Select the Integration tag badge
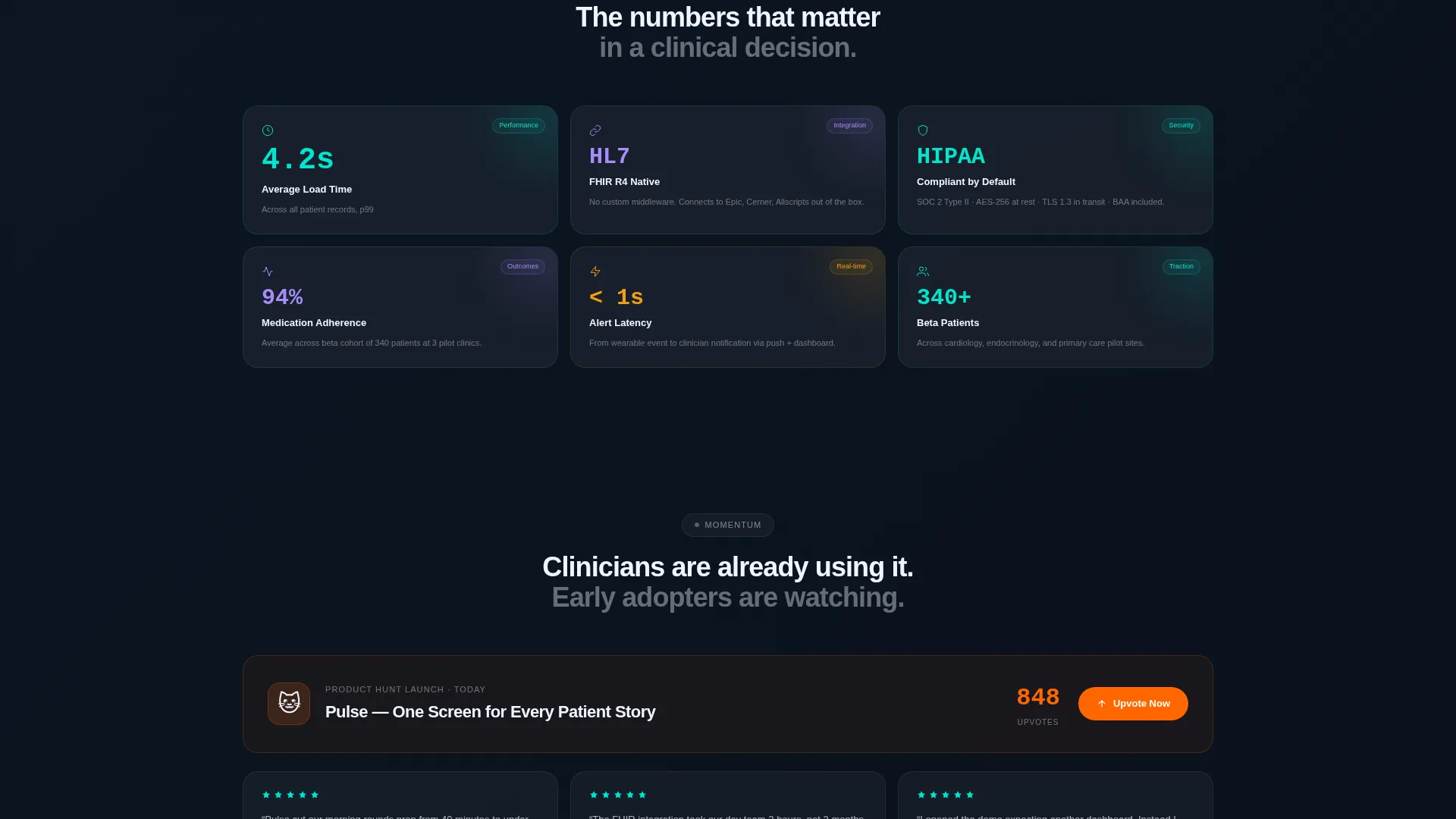1456x819 pixels. pyautogui.click(x=849, y=126)
